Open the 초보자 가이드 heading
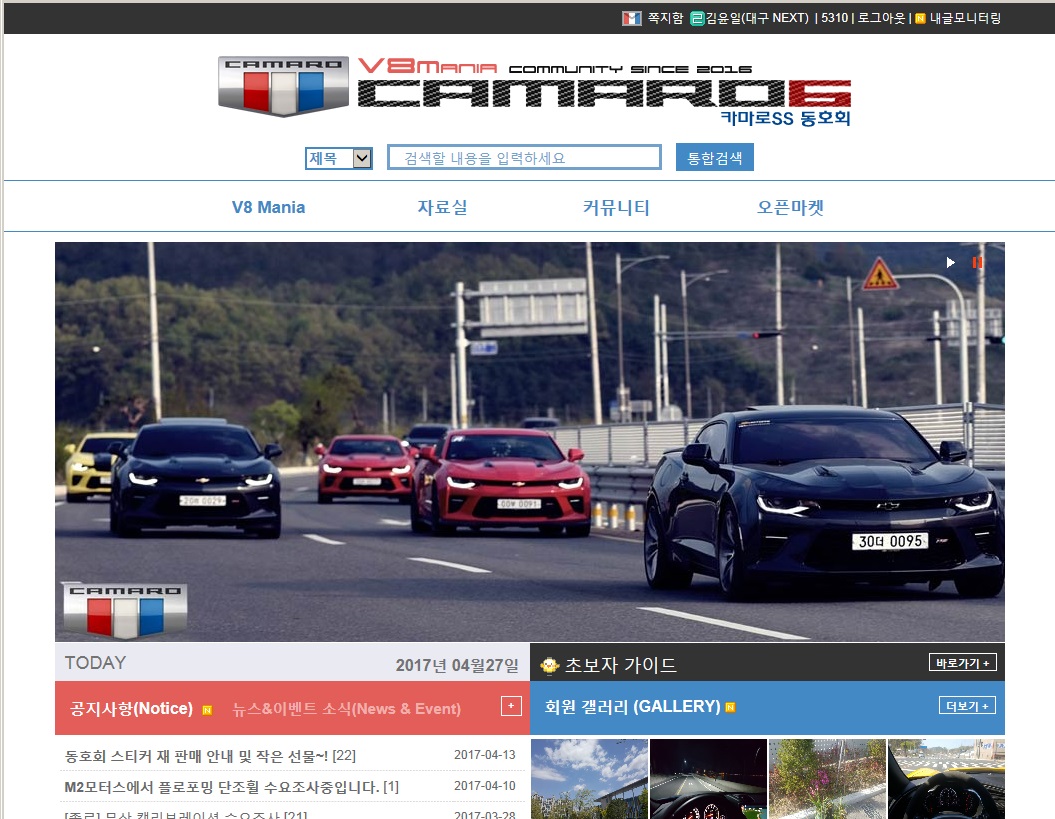1055x819 pixels. click(620, 665)
